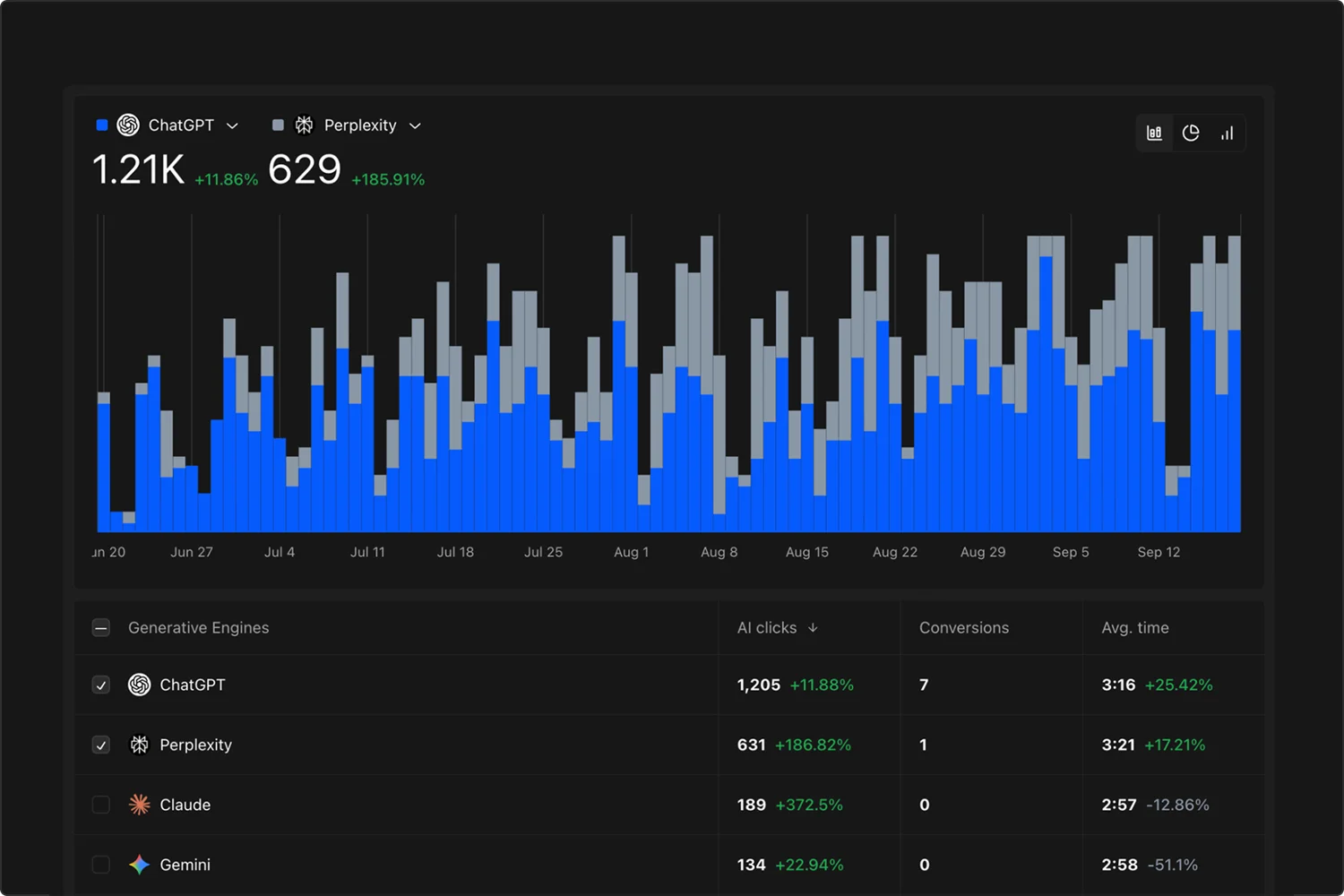Viewport: 1344px width, 896px height.
Task: Uncheck the ChatGPT row checkbox
Action: (100, 685)
